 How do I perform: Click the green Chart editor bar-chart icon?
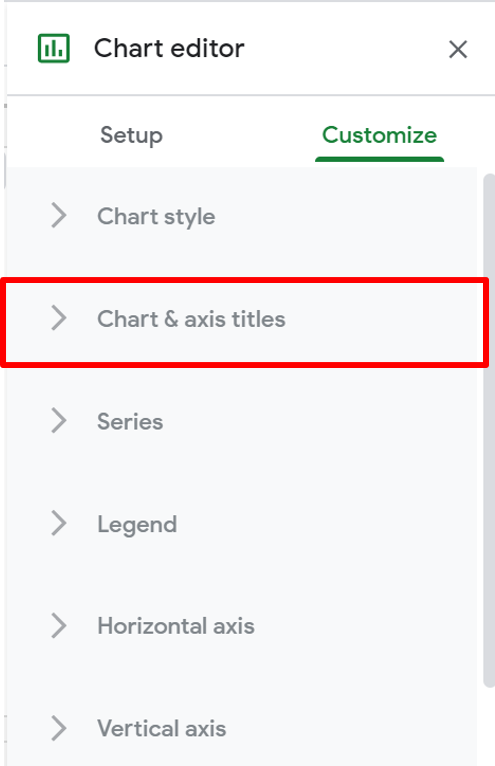coord(54,48)
